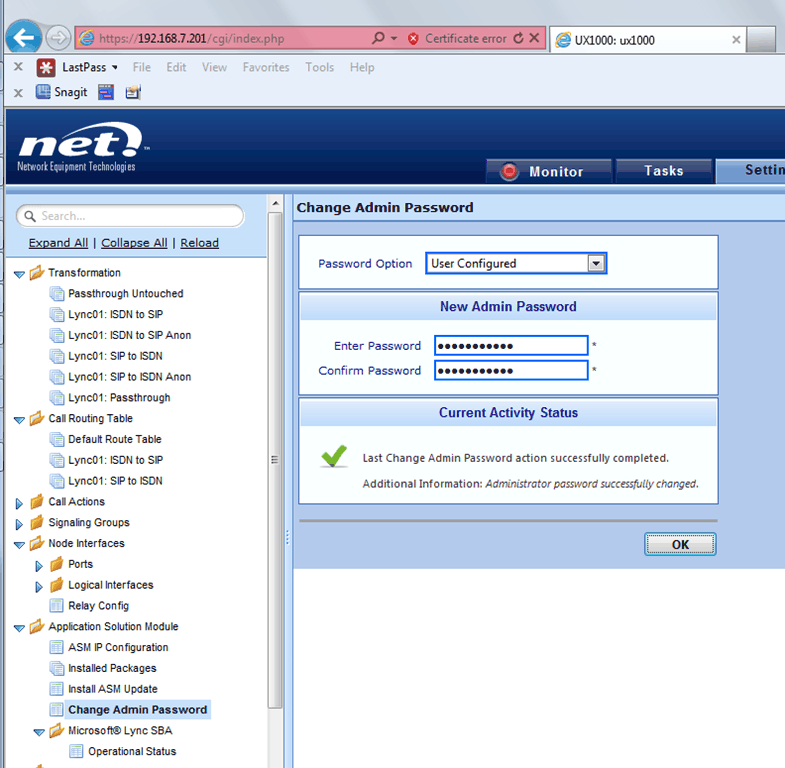Open the Tasks tab
Viewport: 785px width, 768px height.
point(663,171)
